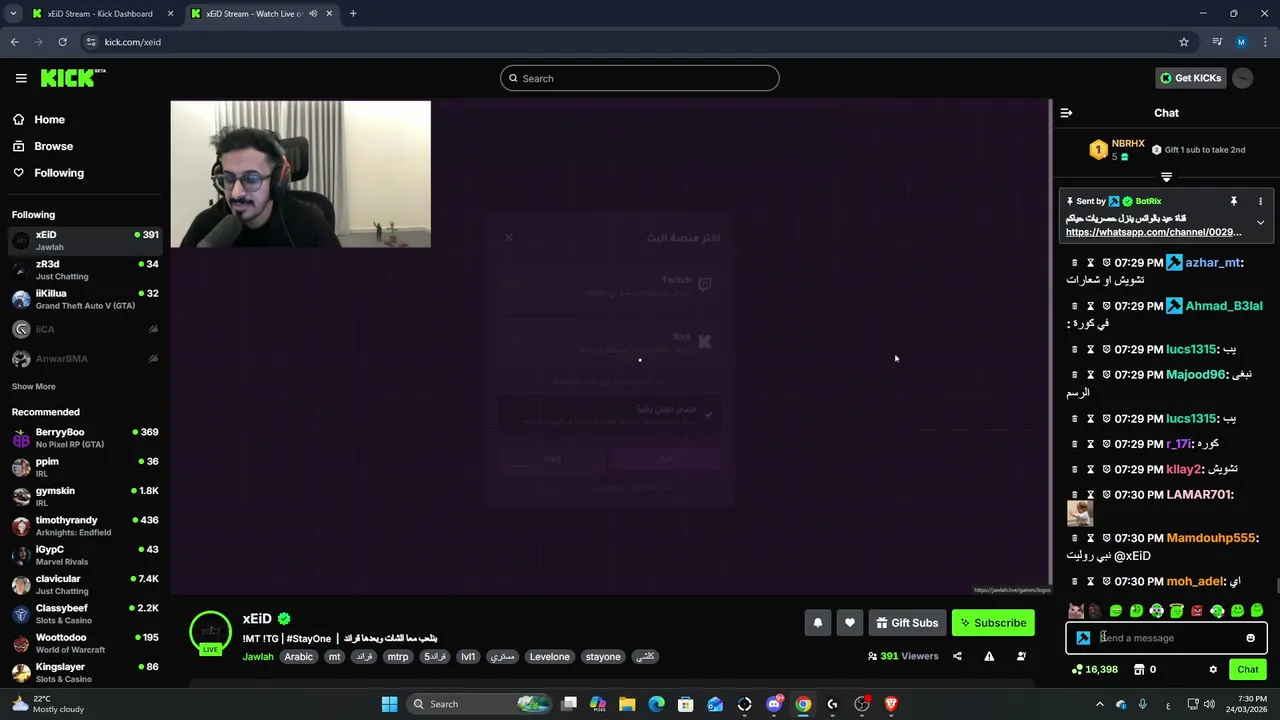Share the stream icon
The height and width of the screenshot is (720, 1280).
(957, 656)
